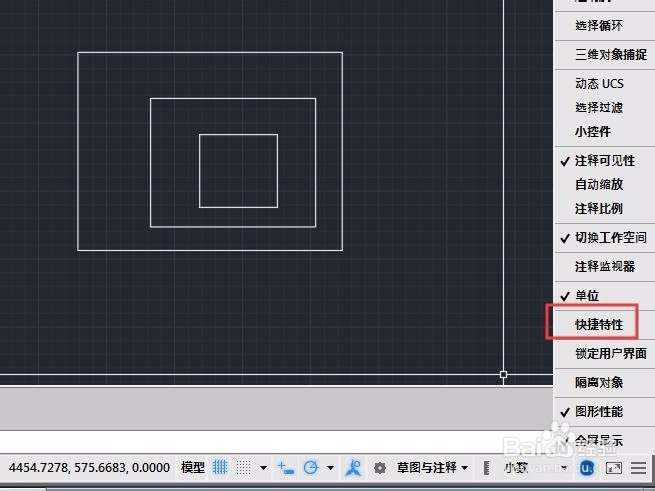Select the outermost rectangle's top edge
Image resolution: width=655 pixels, height=491 pixels.
[x=210, y=53]
